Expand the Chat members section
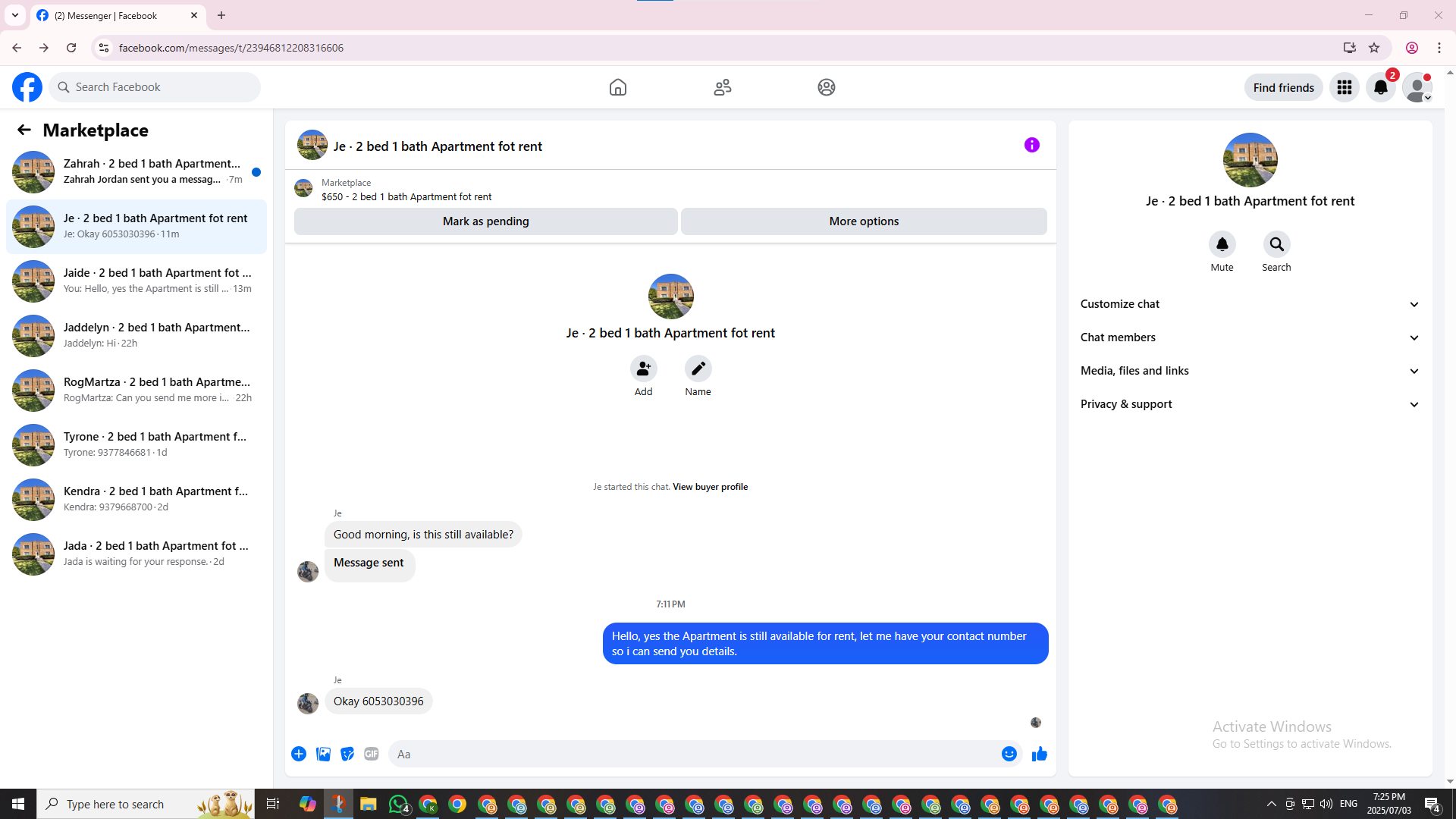 1249,337
